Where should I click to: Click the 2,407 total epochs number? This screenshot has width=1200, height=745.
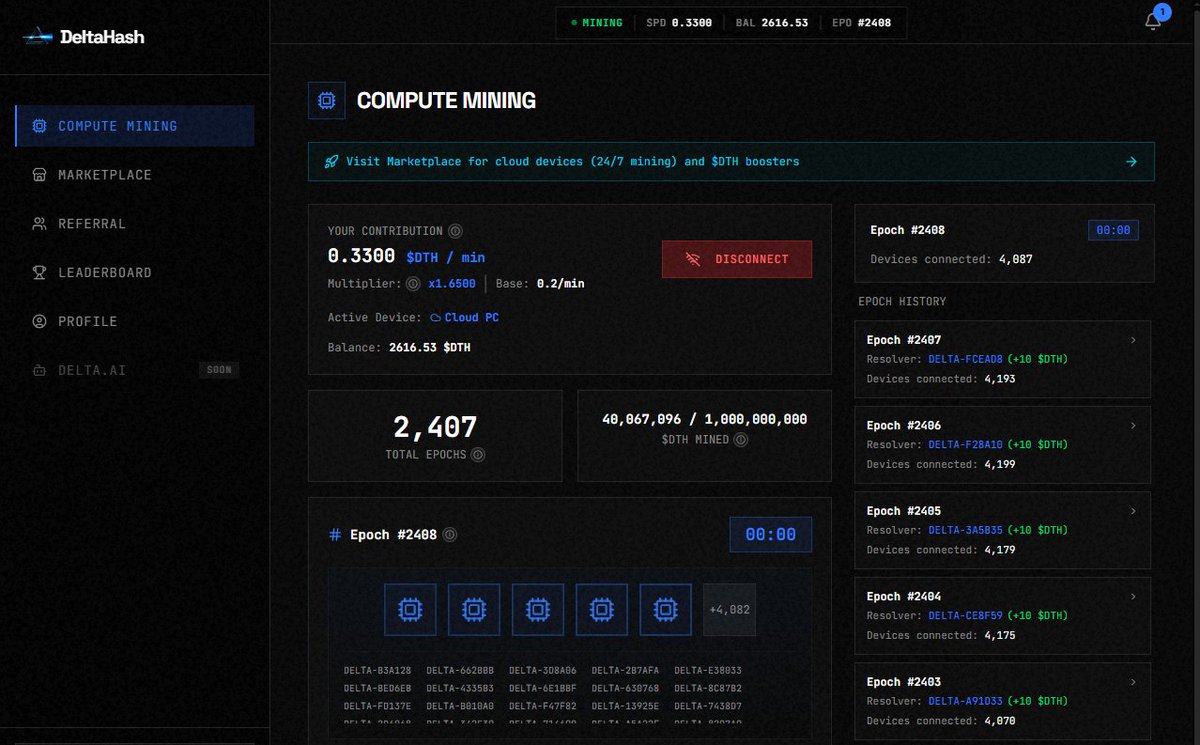point(435,428)
